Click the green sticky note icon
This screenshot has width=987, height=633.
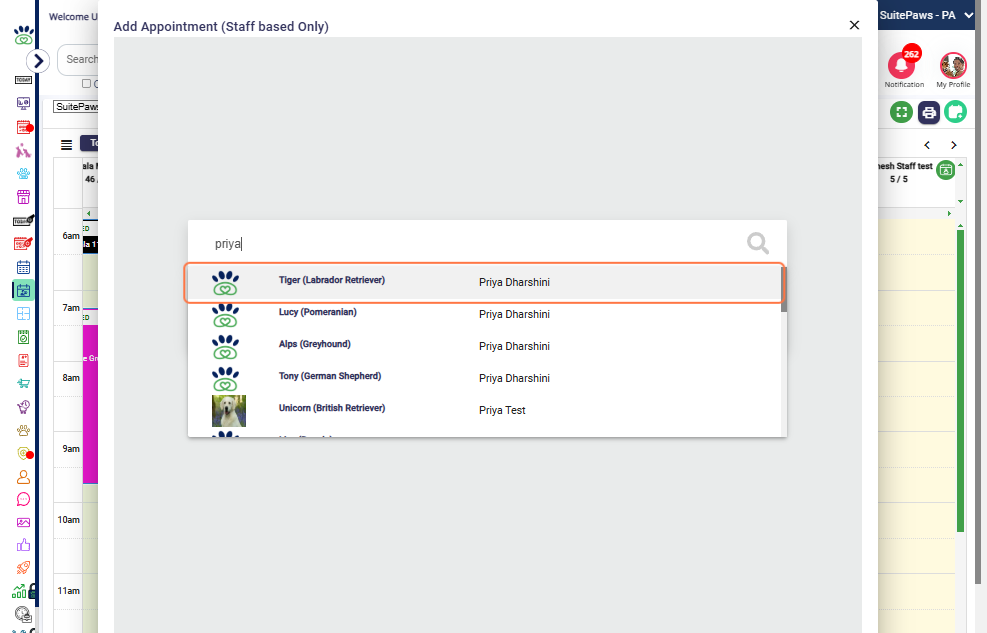(956, 112)
